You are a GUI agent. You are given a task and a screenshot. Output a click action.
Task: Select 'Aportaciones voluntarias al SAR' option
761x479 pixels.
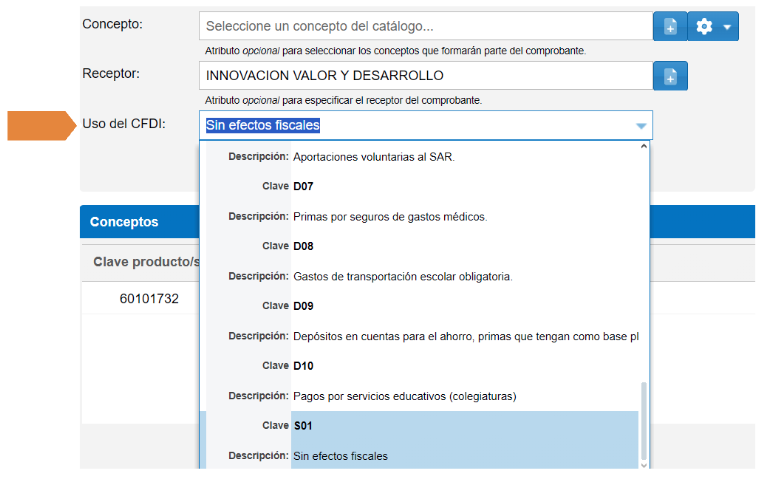tap(372, 157)
